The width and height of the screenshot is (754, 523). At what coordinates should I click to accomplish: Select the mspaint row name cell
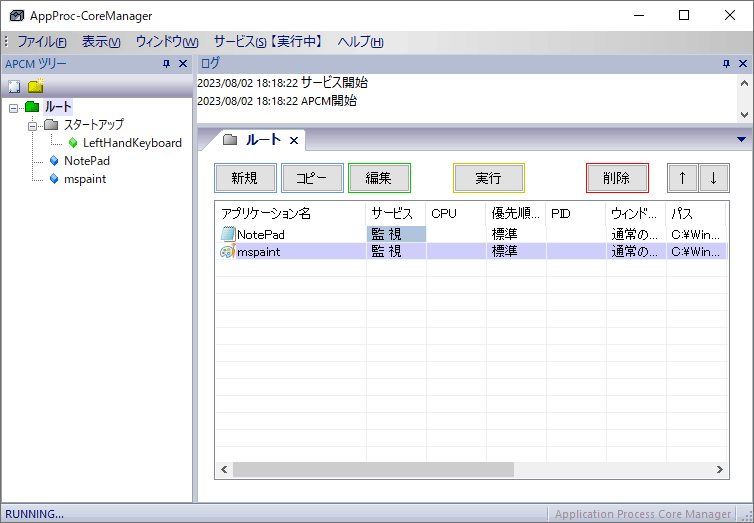[x=291, y=251]
